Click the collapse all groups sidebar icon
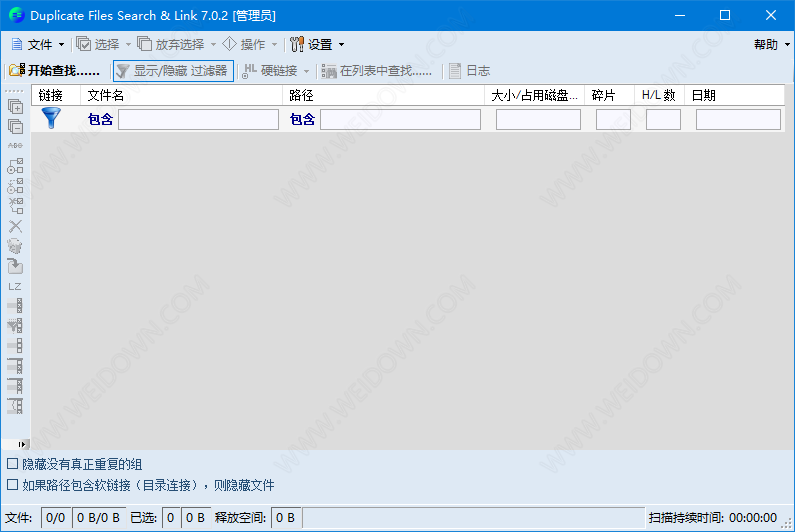This screenshot has height=532, width=795. click(15, 126)
